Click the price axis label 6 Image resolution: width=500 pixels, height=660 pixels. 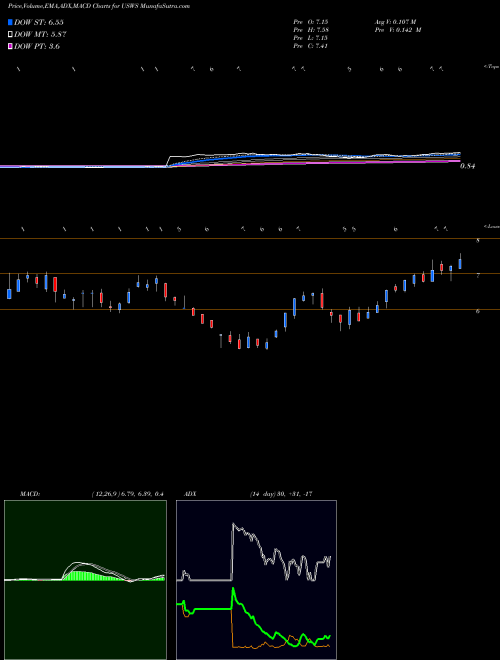[x=478, y=311]
